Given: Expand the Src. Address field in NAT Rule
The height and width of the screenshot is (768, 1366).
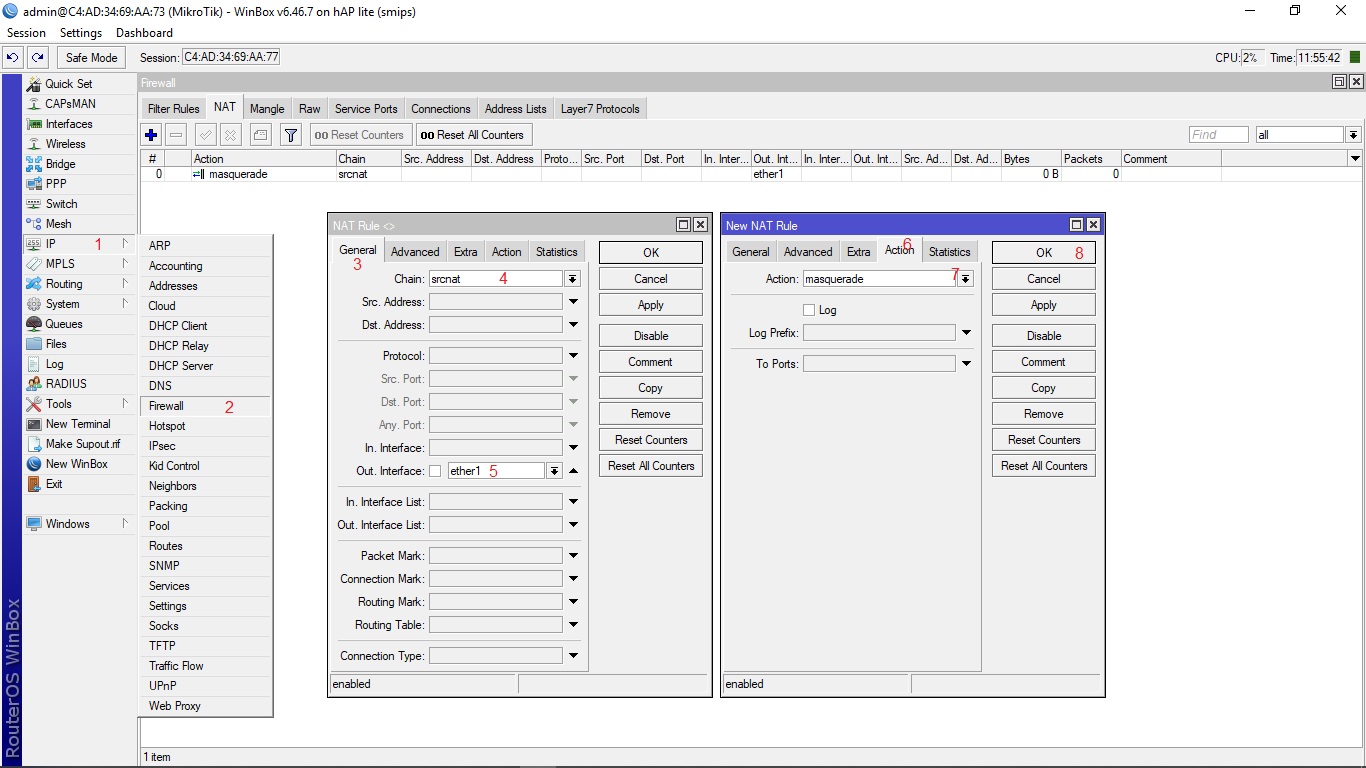Looking at the screenshot, I should point(574,301).
